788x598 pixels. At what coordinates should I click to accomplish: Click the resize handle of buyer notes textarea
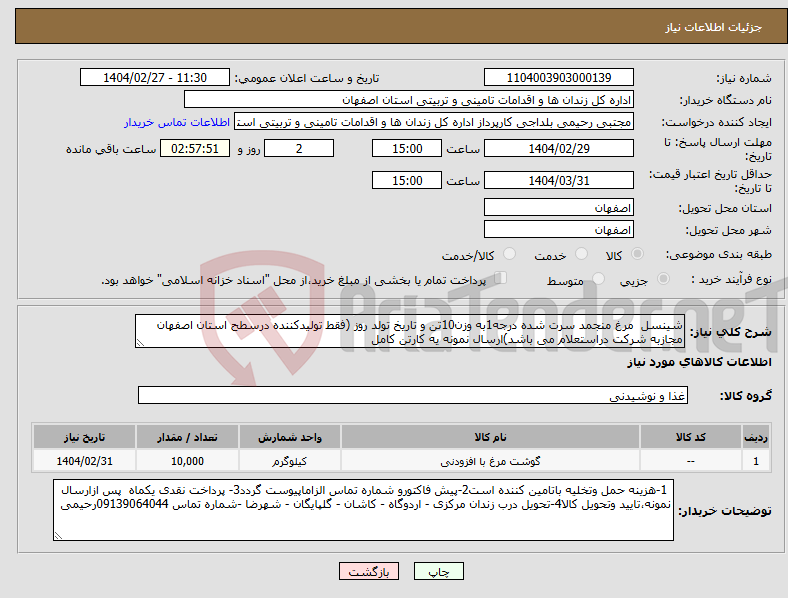(58, 536)
